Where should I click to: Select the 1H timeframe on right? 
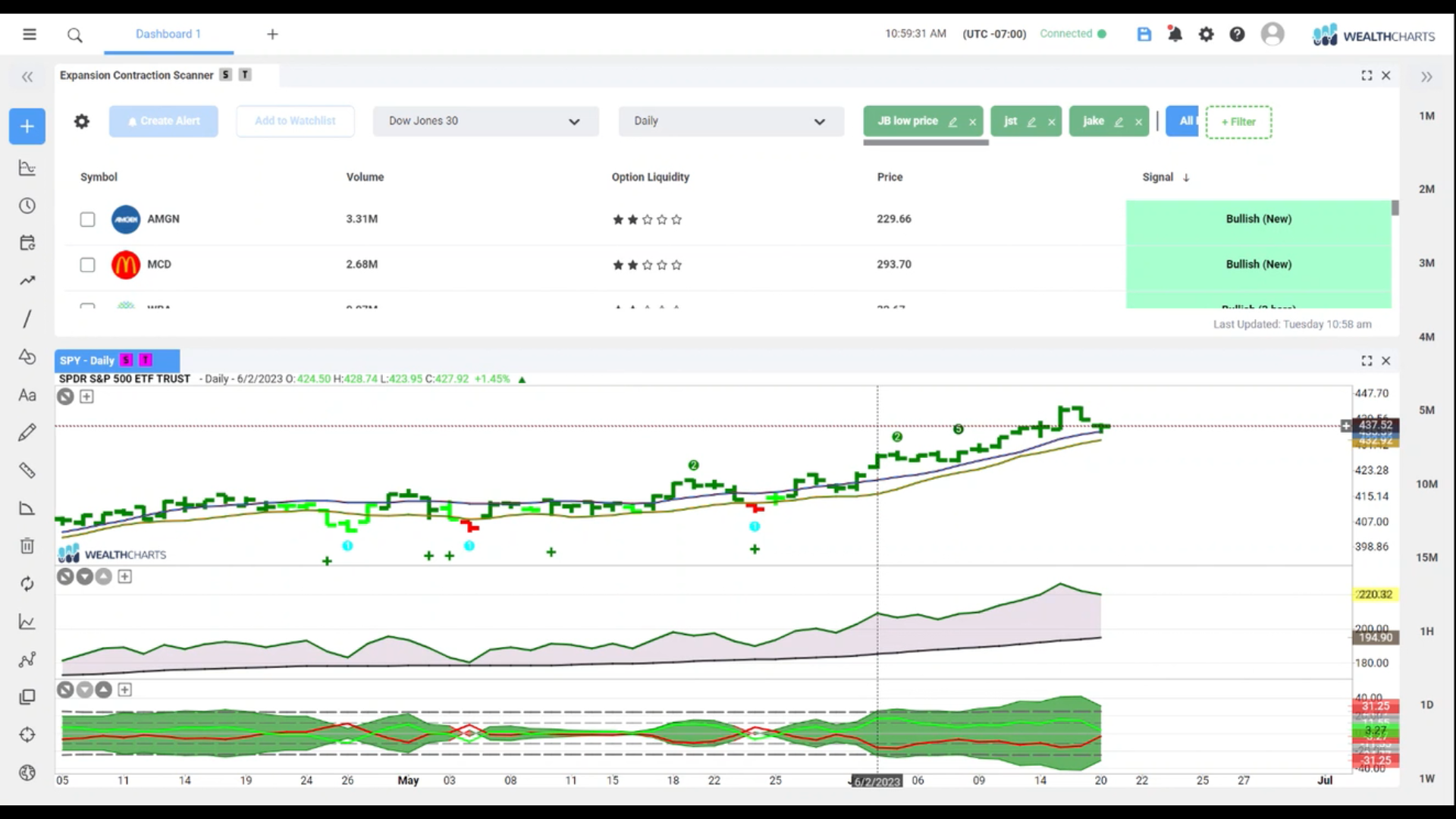pyautogui.click(x=1427, y=632)
